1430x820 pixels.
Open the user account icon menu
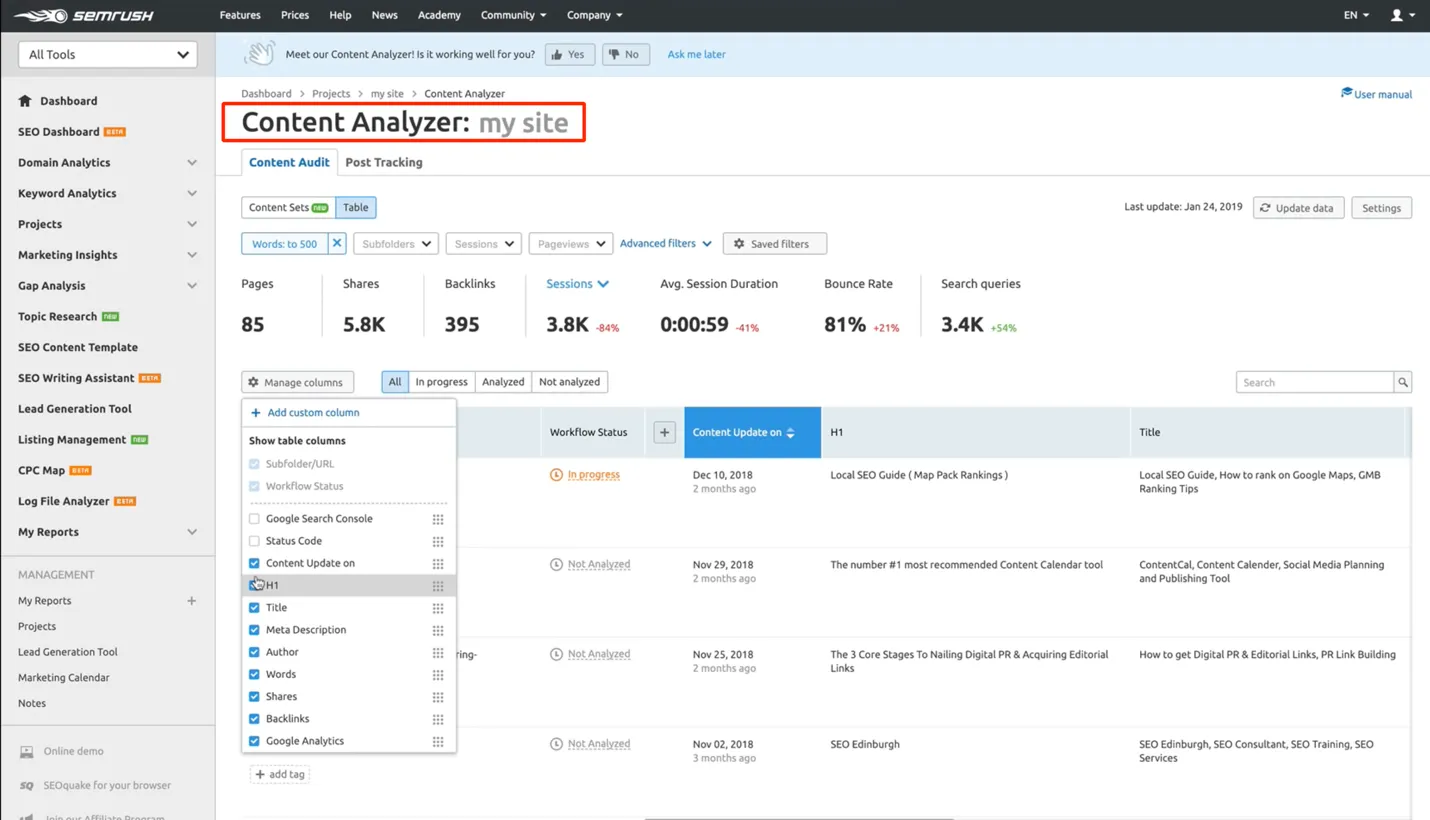(1403, 15)
